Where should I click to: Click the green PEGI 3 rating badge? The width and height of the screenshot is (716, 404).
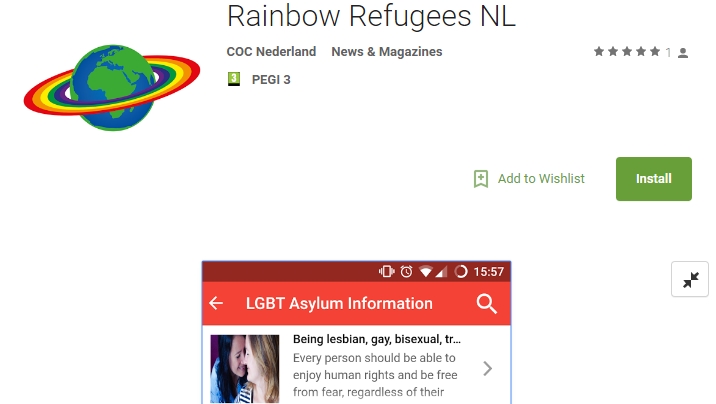click(234, 79)
